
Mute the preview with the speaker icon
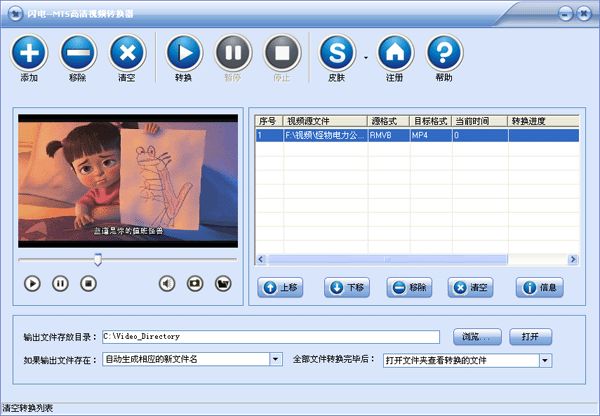pos(167,283)
